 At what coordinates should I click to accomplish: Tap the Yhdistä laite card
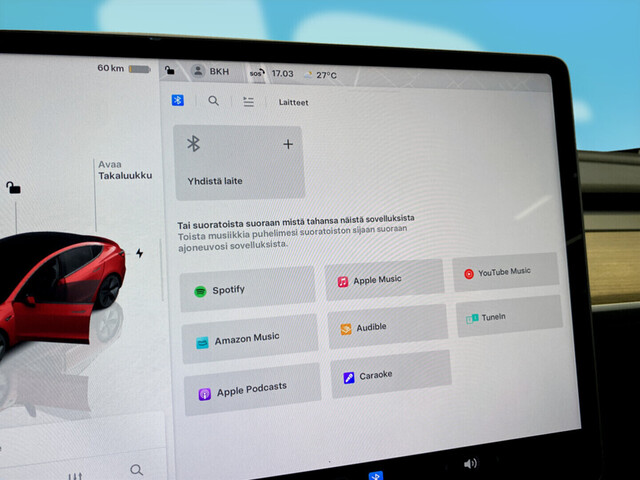click(240, 162)
